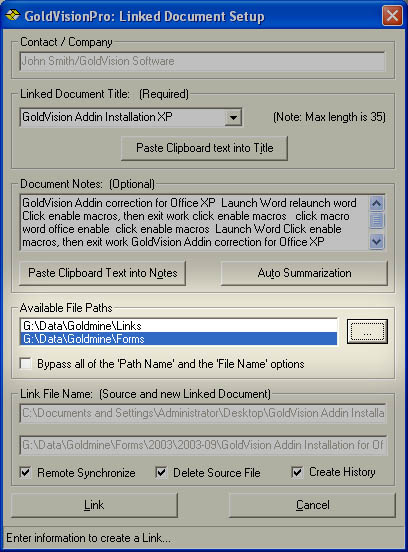This screenshot has width=408, height=552.
Task: Click the GoldVisionPro title bar icon
Action: 13,15
